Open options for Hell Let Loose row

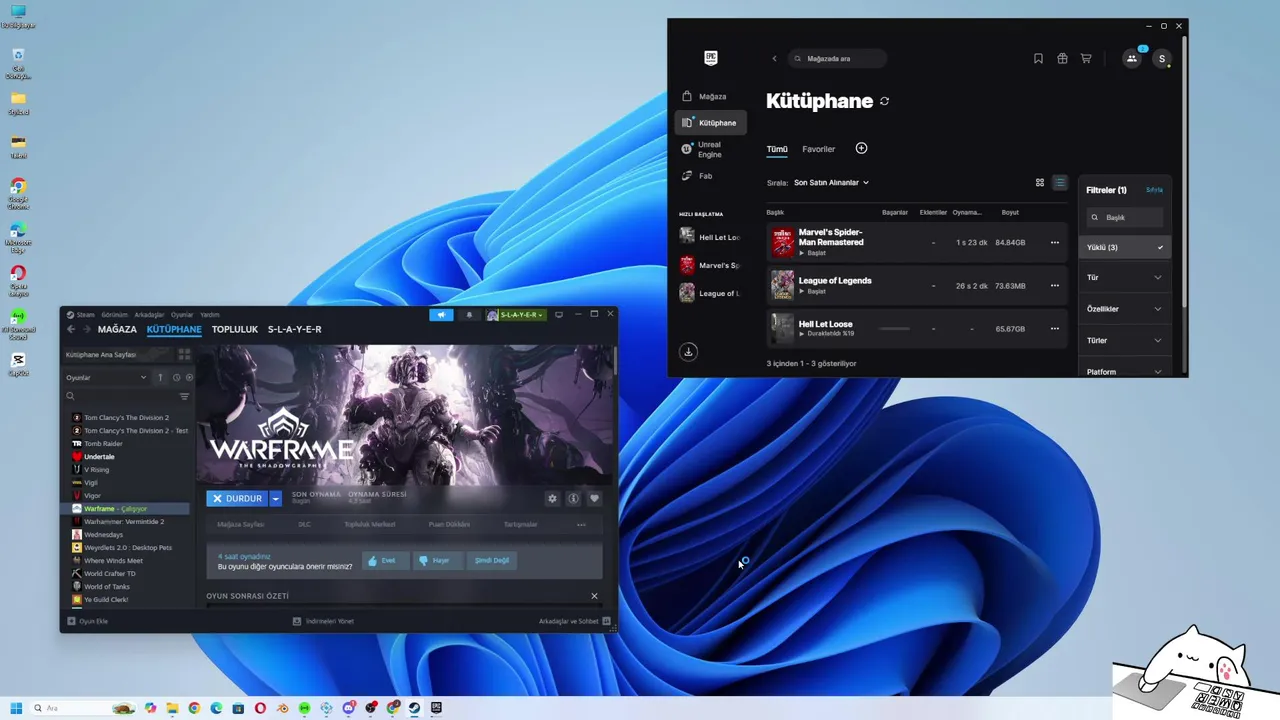point(1054,329)
